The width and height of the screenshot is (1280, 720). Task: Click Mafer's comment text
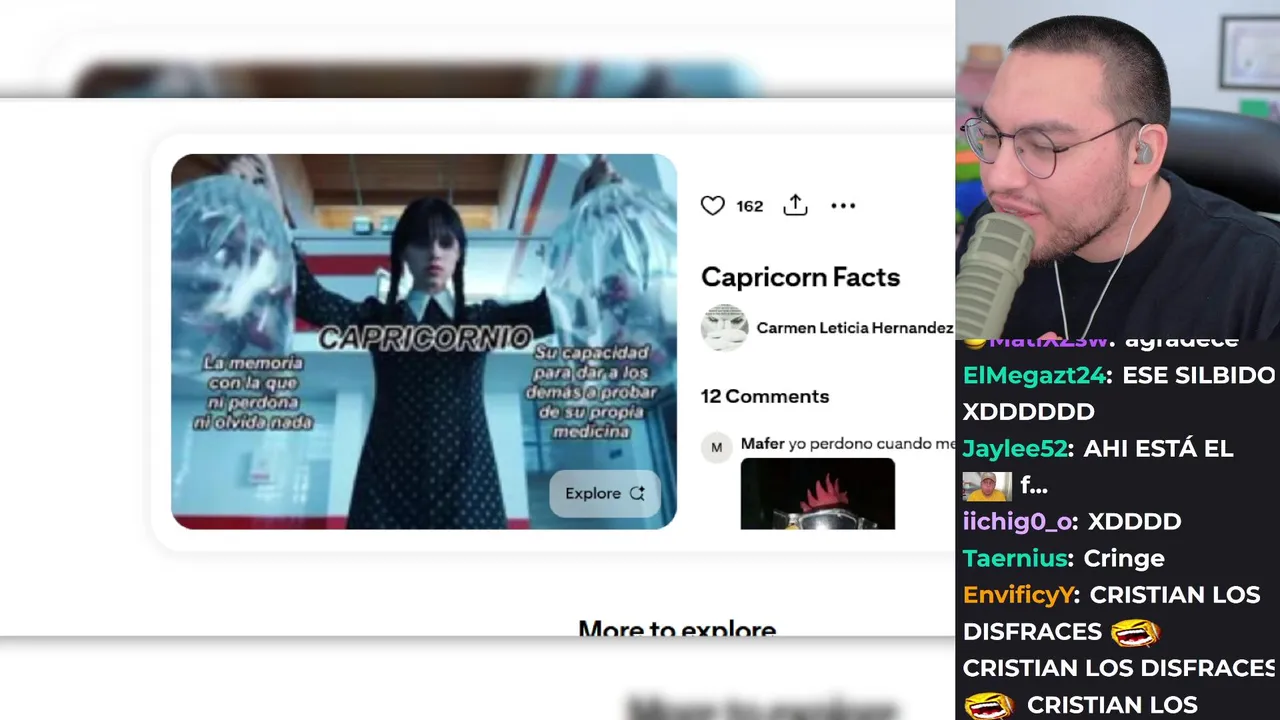pos(872,443)
